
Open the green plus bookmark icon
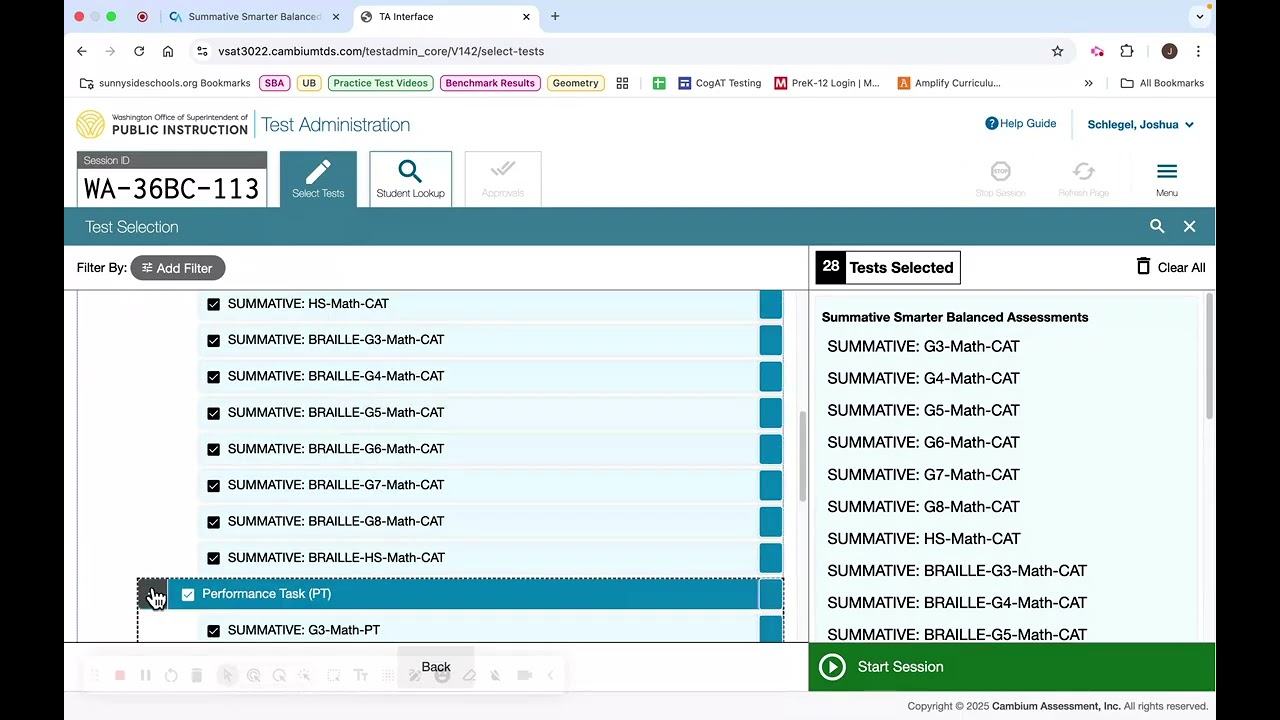[x=659, y=83]
